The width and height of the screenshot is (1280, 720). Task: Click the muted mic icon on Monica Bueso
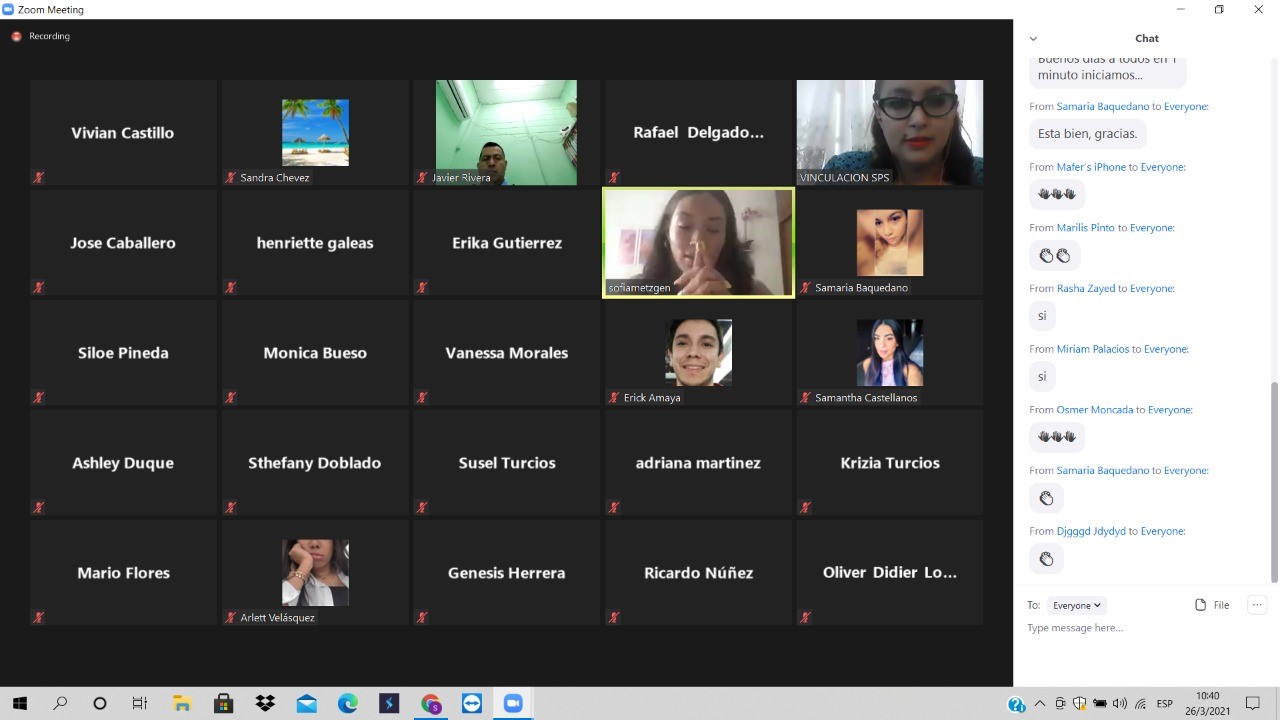[231, 398]
